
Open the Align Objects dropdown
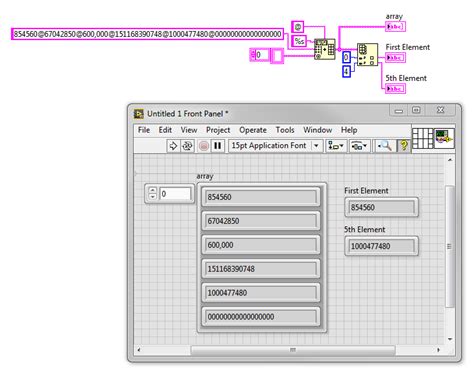tap(335, 146)
